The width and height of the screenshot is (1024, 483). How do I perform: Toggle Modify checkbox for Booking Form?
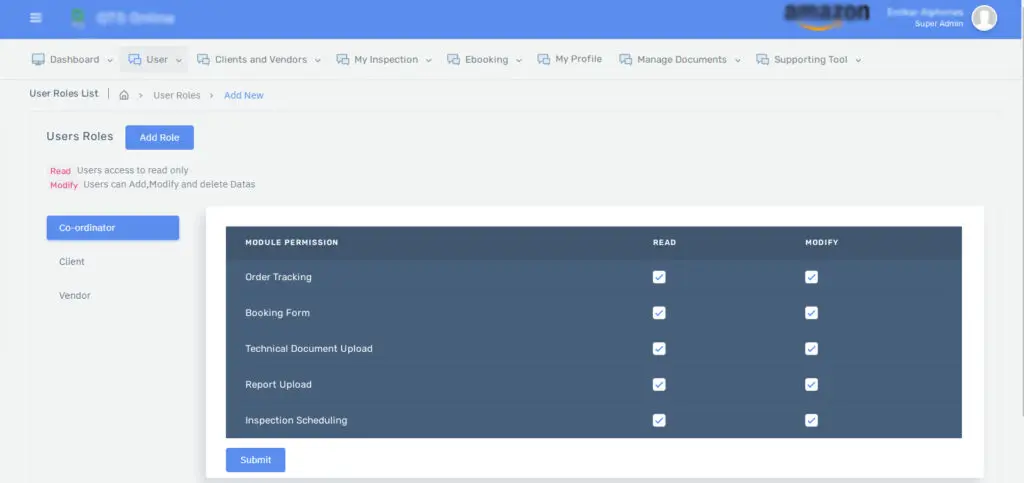[811, 313]
